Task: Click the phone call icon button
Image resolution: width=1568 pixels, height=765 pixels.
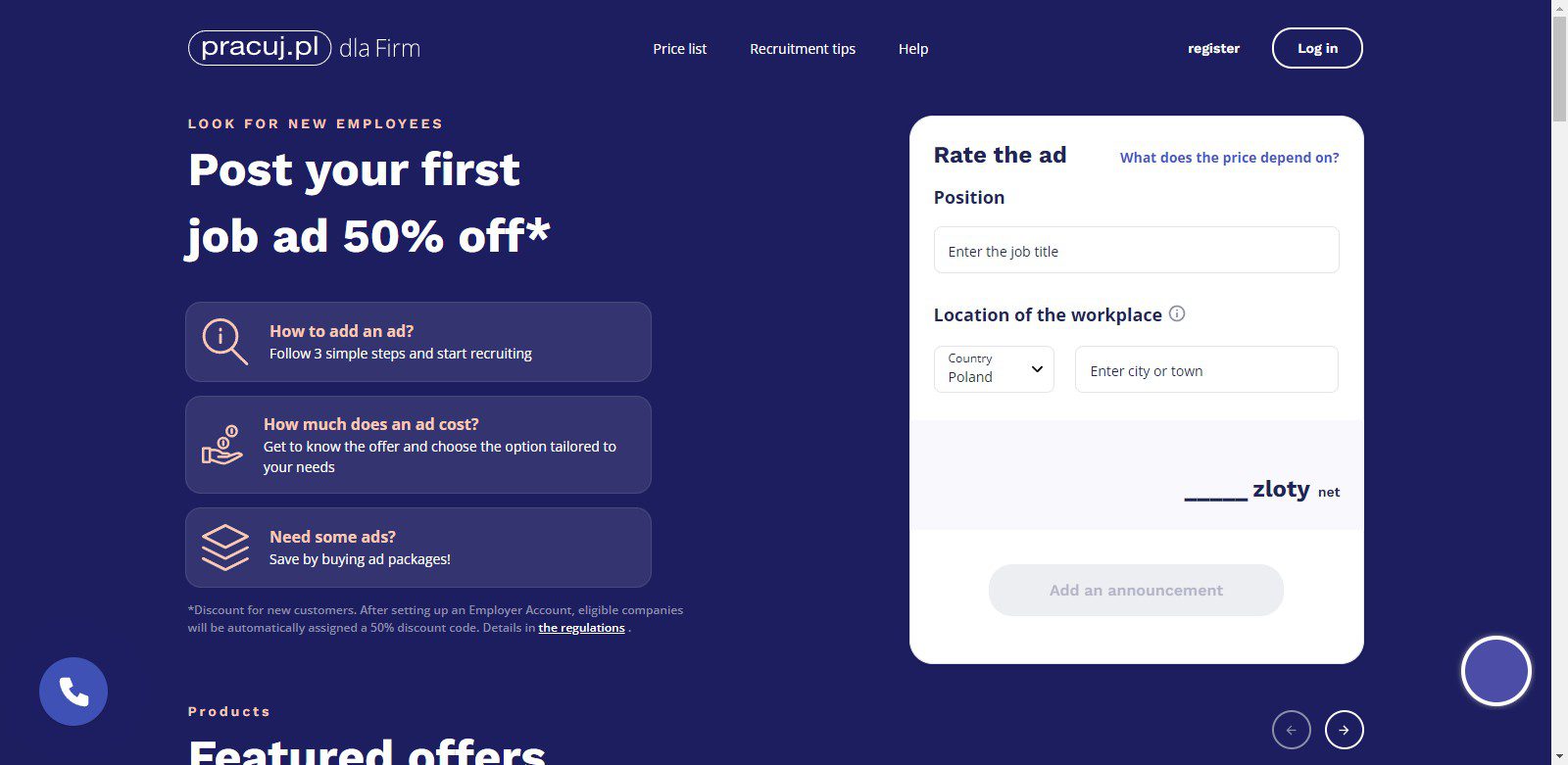Action: pyautogui.click(x=73, y=692)
